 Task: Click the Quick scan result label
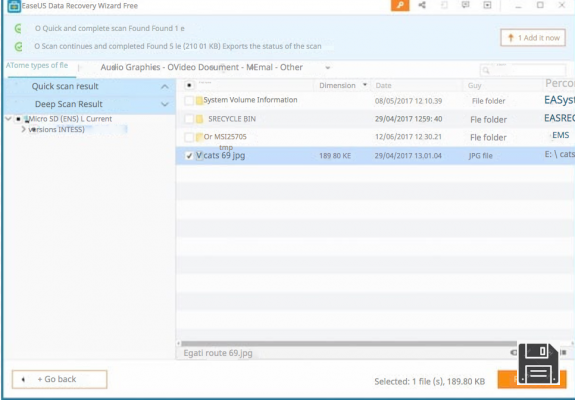coord(65,87)
